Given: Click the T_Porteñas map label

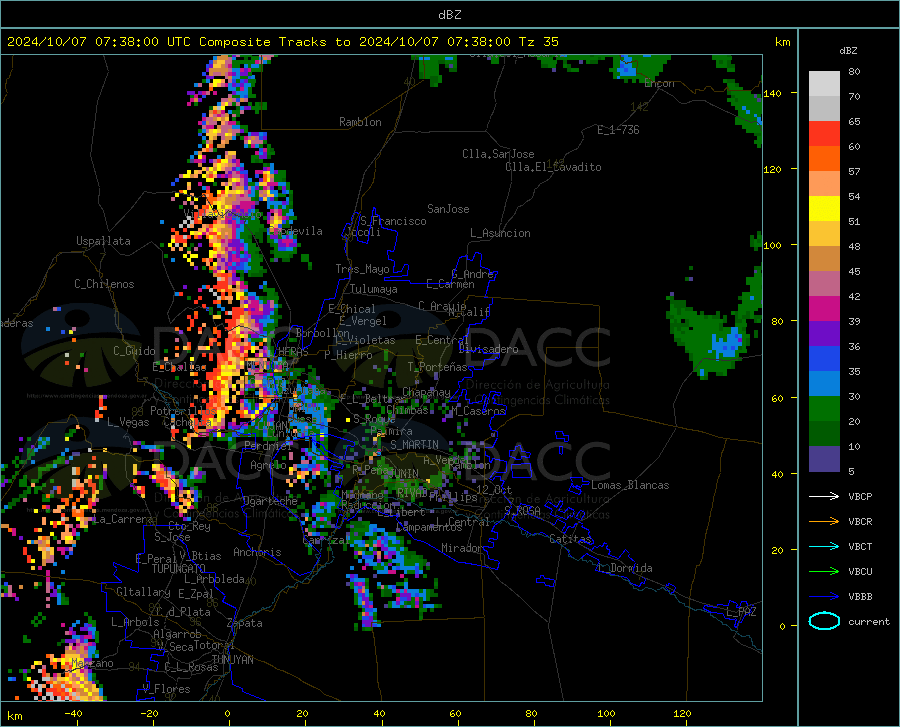Looking at the screenshot, I should (x=437, y=367).
